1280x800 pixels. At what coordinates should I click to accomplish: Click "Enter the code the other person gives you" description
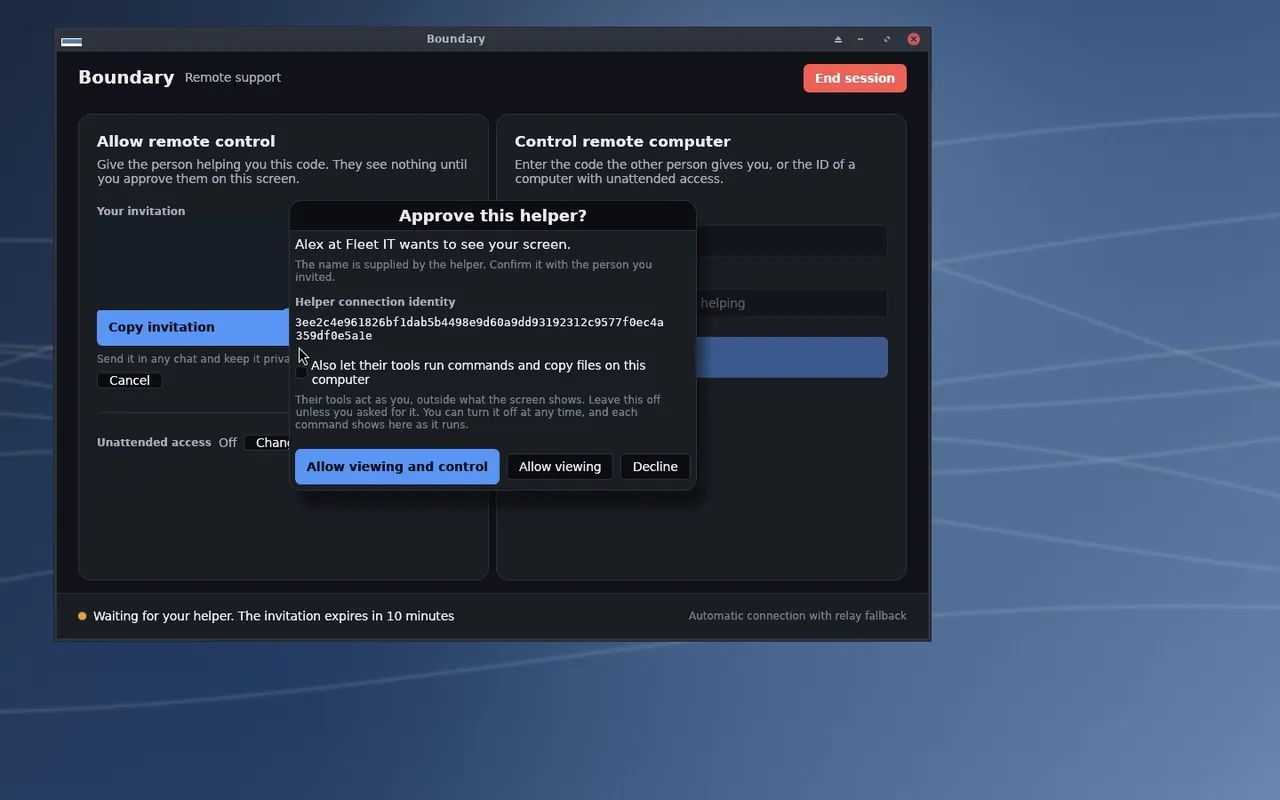(x=685, y=172)
